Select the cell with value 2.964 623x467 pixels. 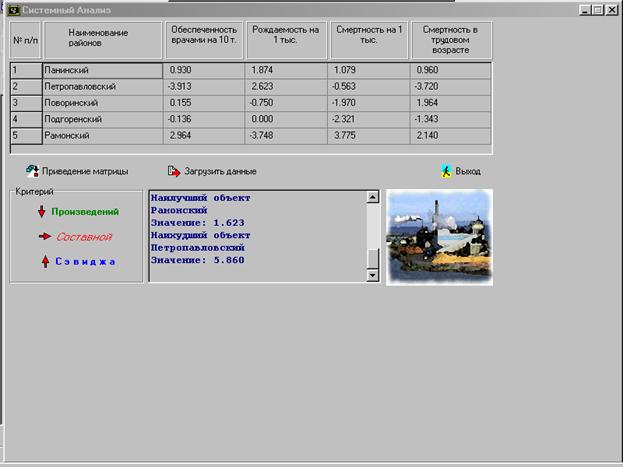click(204, 135)
